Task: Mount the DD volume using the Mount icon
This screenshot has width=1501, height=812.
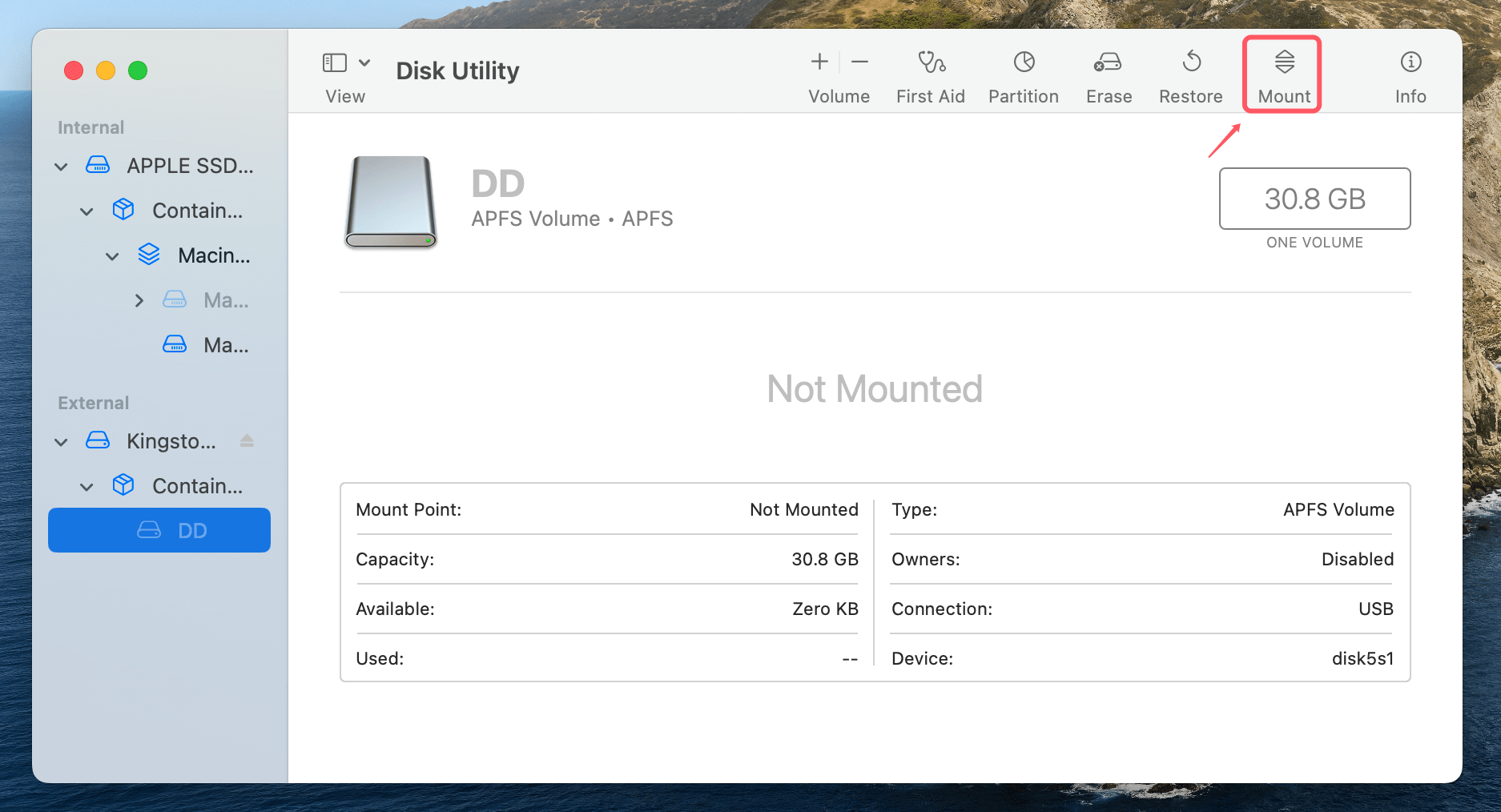Action: tap(1282, 72)
